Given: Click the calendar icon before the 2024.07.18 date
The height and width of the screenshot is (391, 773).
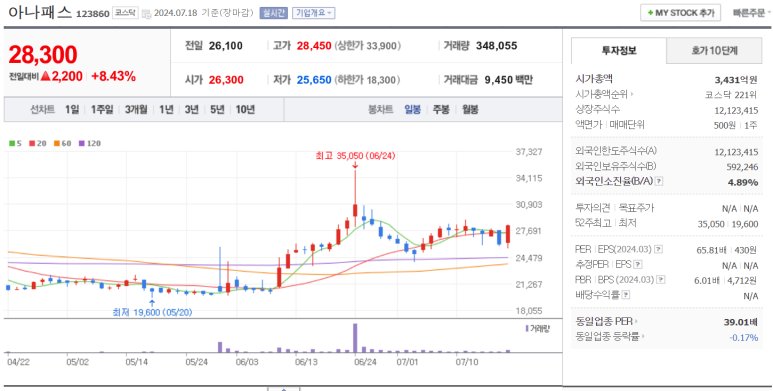Looking at the screenshot, I should 146,14.
